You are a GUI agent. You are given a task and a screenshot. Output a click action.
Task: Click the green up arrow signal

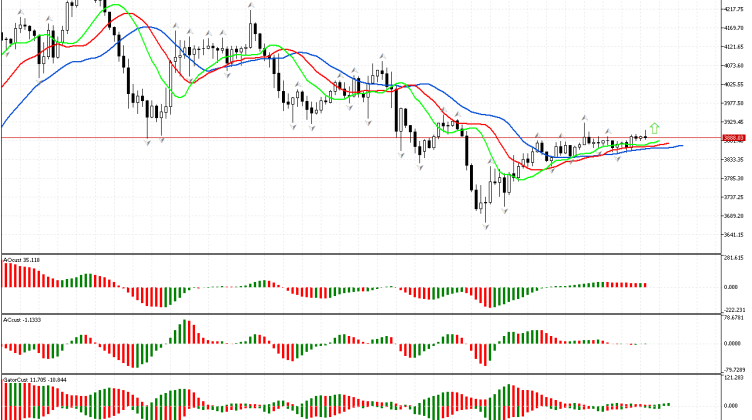(654, 127)
